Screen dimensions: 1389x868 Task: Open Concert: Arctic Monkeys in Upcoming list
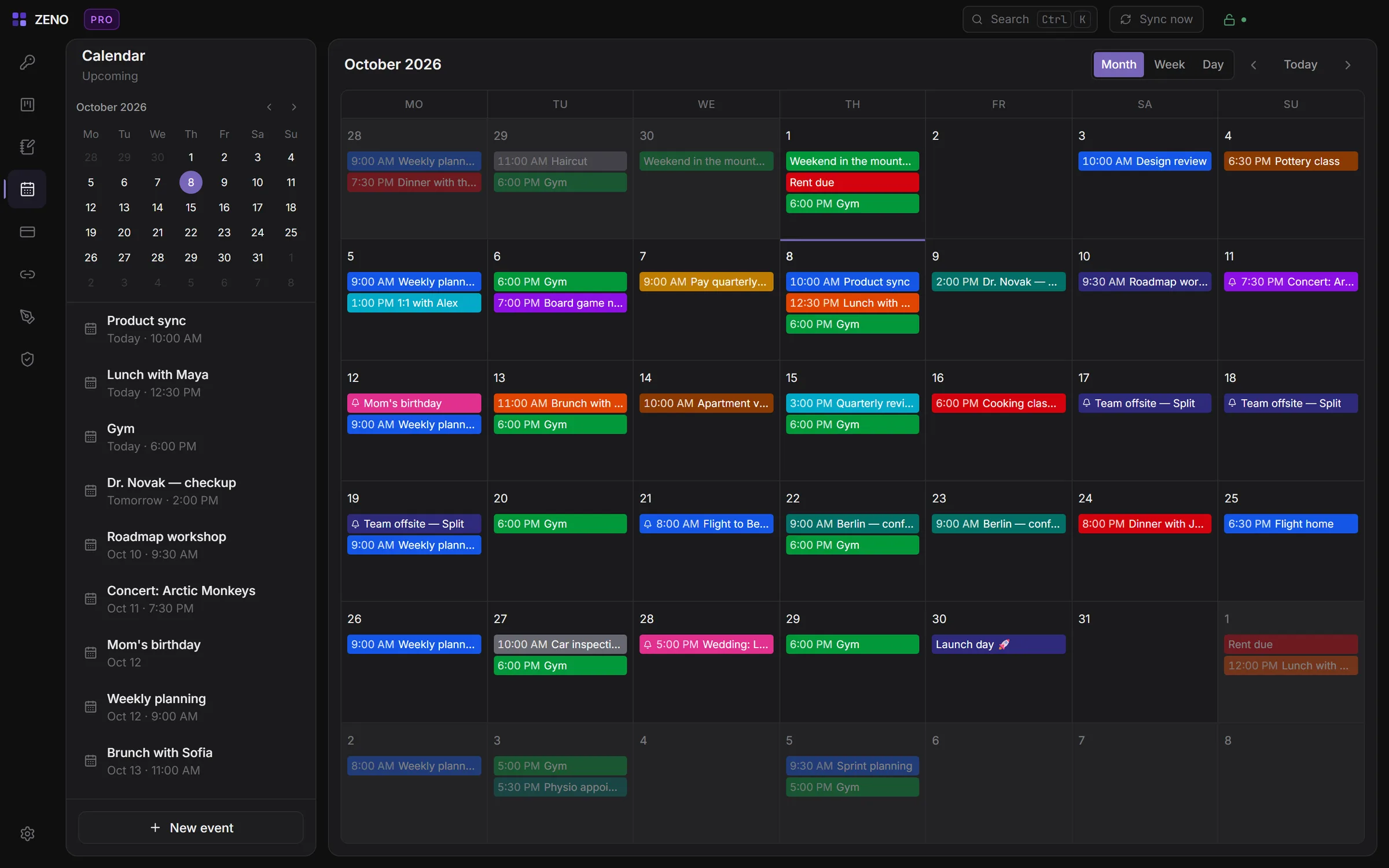click(191, 599)
